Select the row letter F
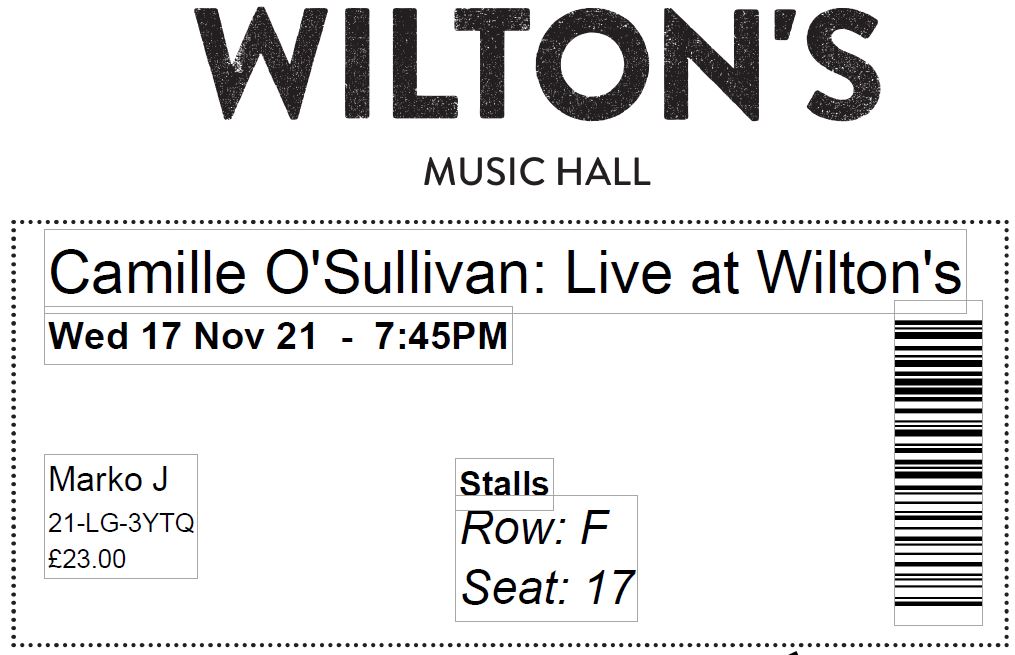The width and height of the screenshot is (1015, 655). (594, 529)
